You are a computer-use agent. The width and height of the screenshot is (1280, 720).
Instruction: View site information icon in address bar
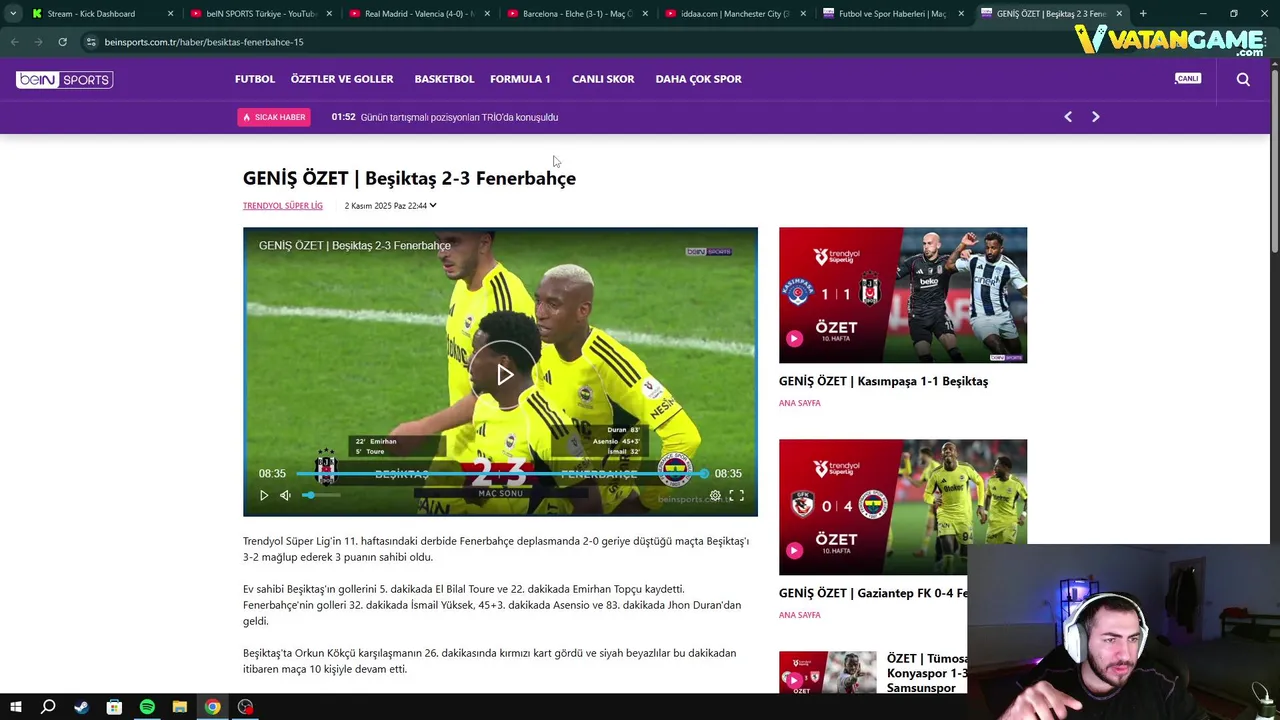(x=91, y=42)
